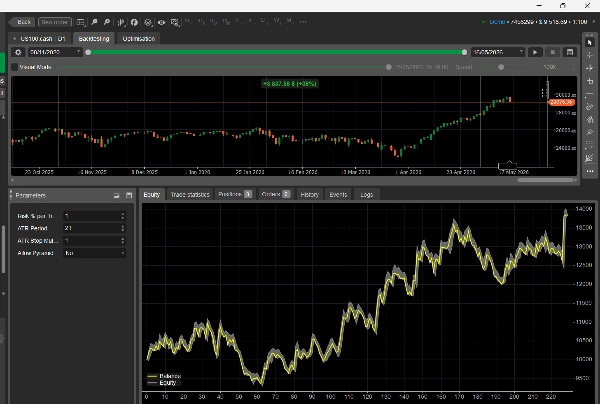The image size is (600, 404).
Task: Save parameters with panel disk icon
Action: 129,195
